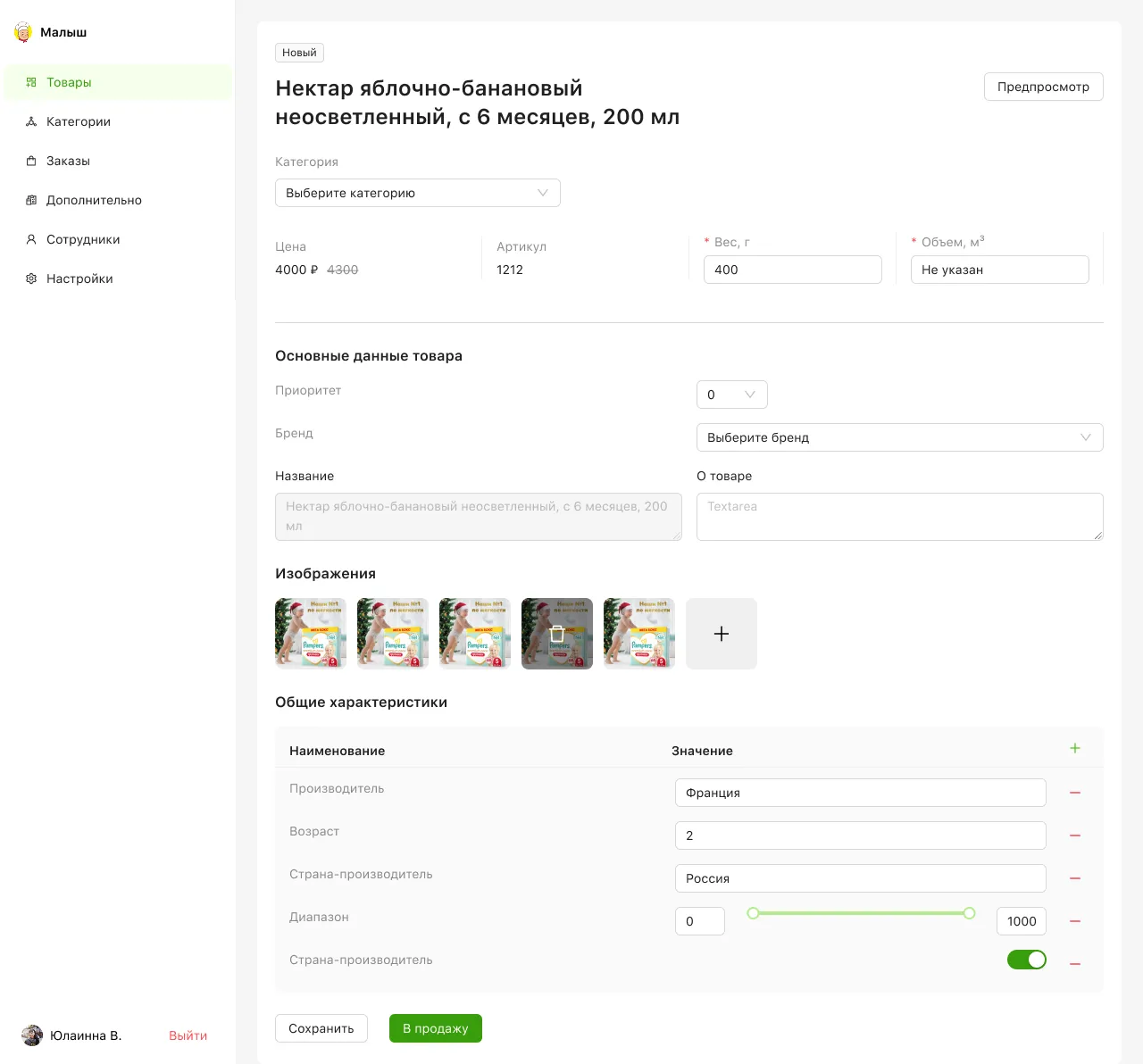The height and width of the screenshot is (1064, 1143).
Task: Remove the Производитель row with minus icon
Action: click(1075, 793)
